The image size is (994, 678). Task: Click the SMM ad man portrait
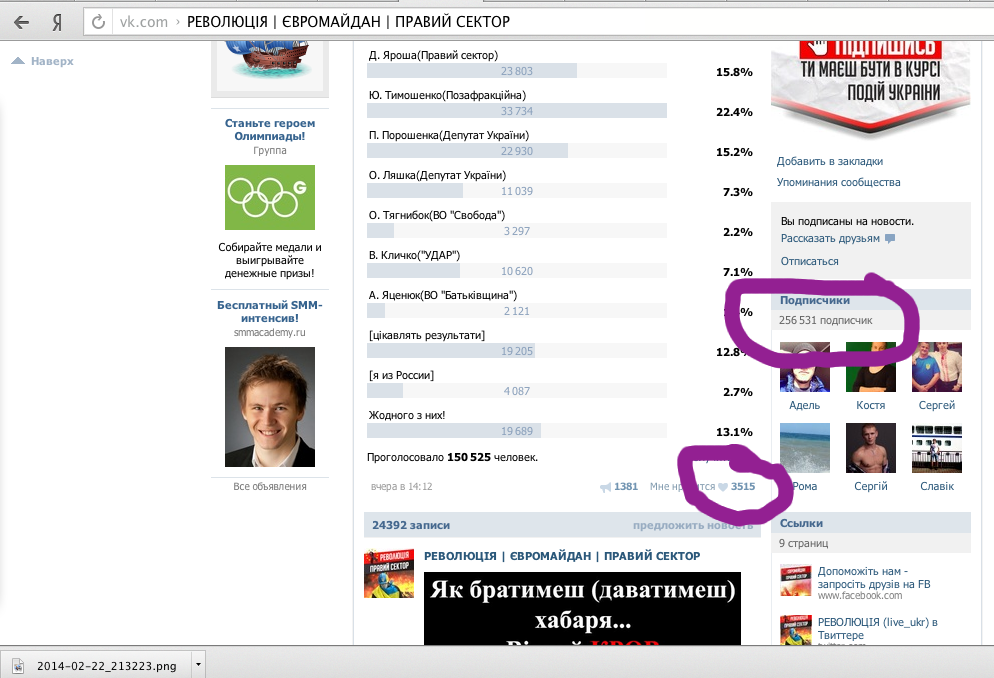pyautogui.click(x=270, y=407)
